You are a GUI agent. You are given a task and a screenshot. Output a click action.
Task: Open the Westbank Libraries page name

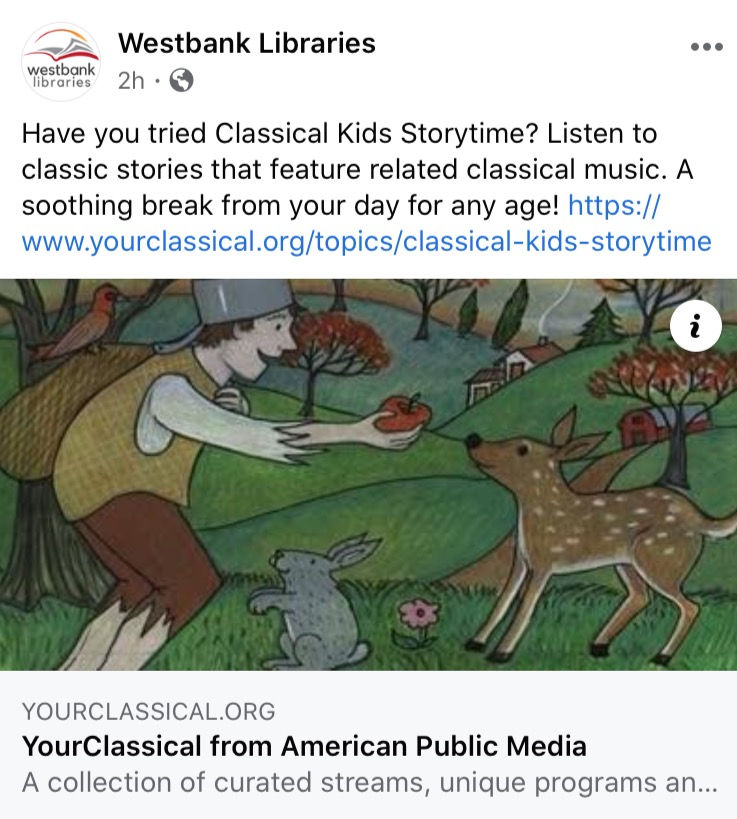point(246,43)
